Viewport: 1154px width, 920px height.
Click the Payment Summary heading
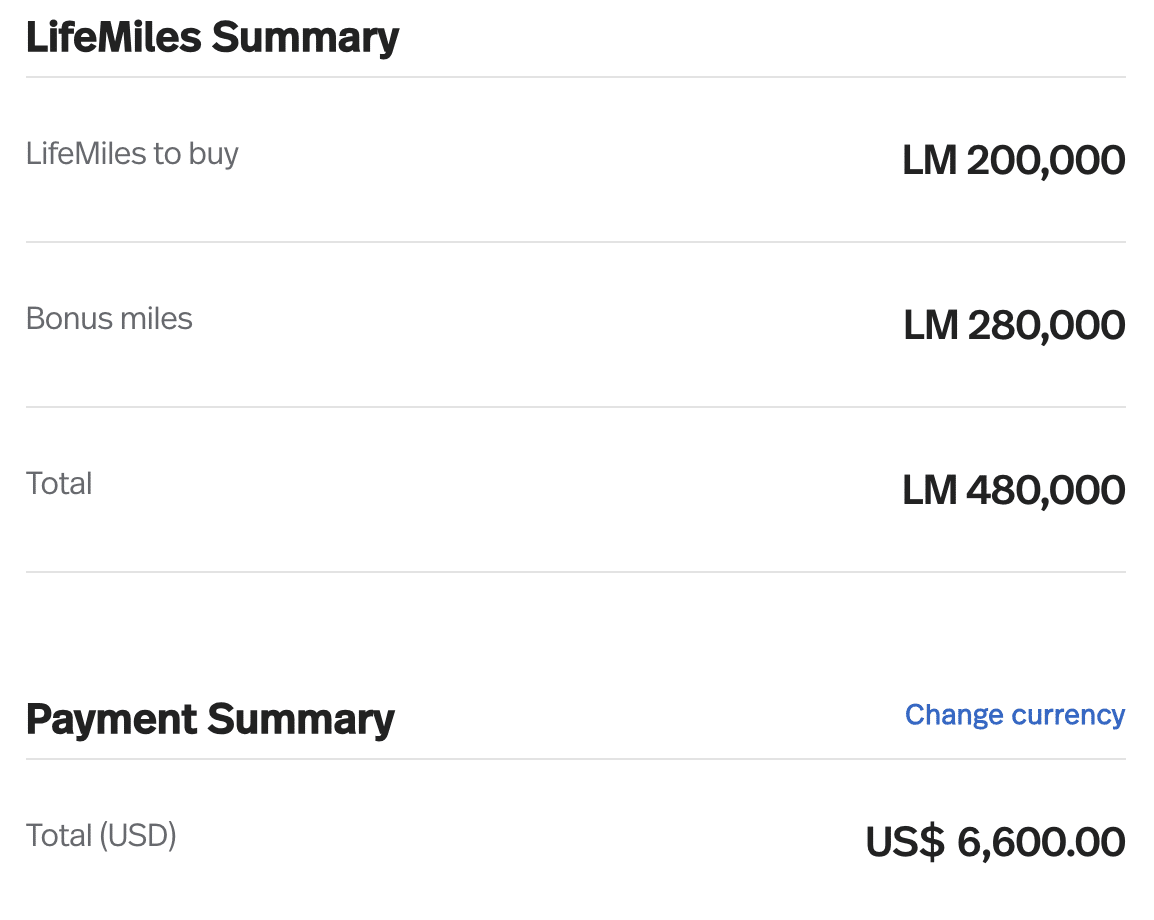click(x=210, y=719)
